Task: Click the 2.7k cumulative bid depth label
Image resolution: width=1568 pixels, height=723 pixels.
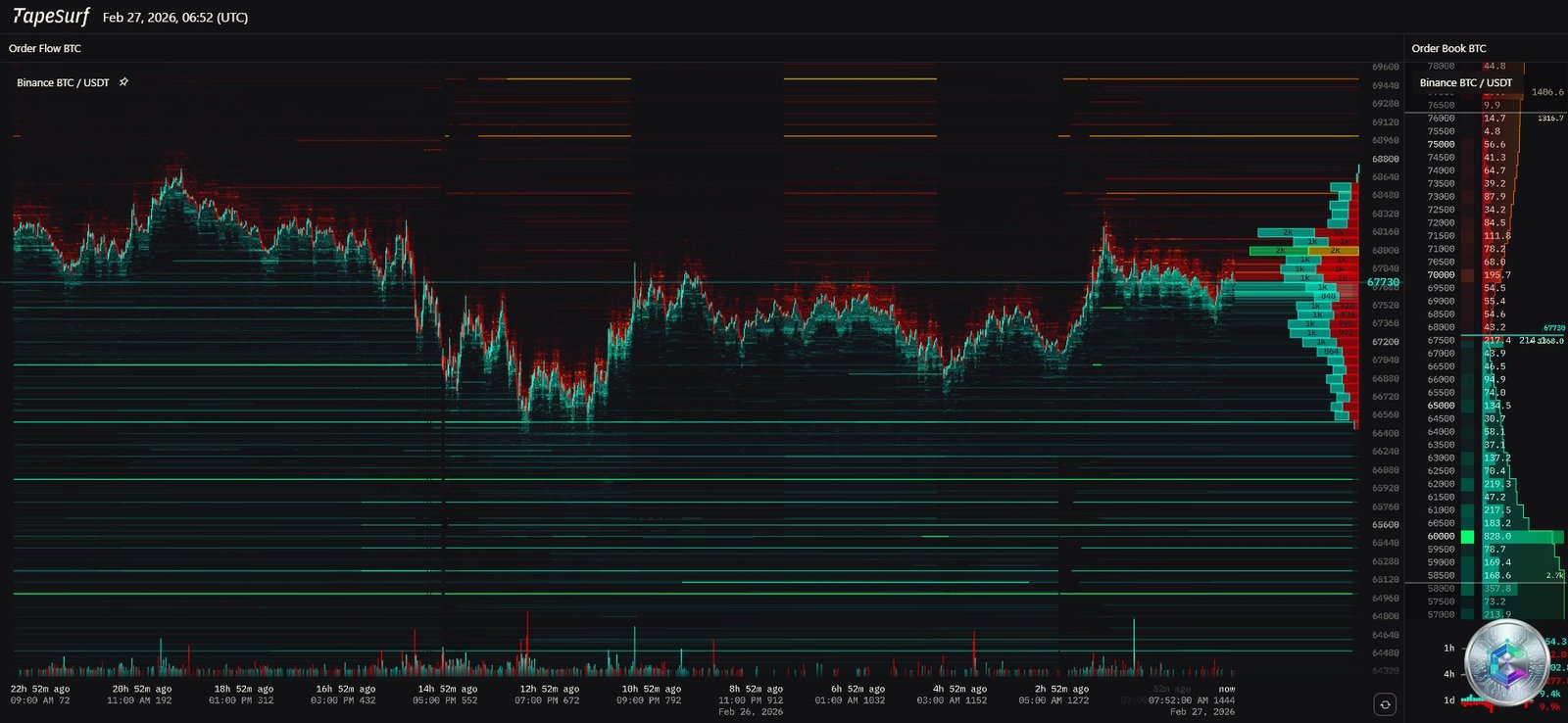Action: click(1554, 576)
